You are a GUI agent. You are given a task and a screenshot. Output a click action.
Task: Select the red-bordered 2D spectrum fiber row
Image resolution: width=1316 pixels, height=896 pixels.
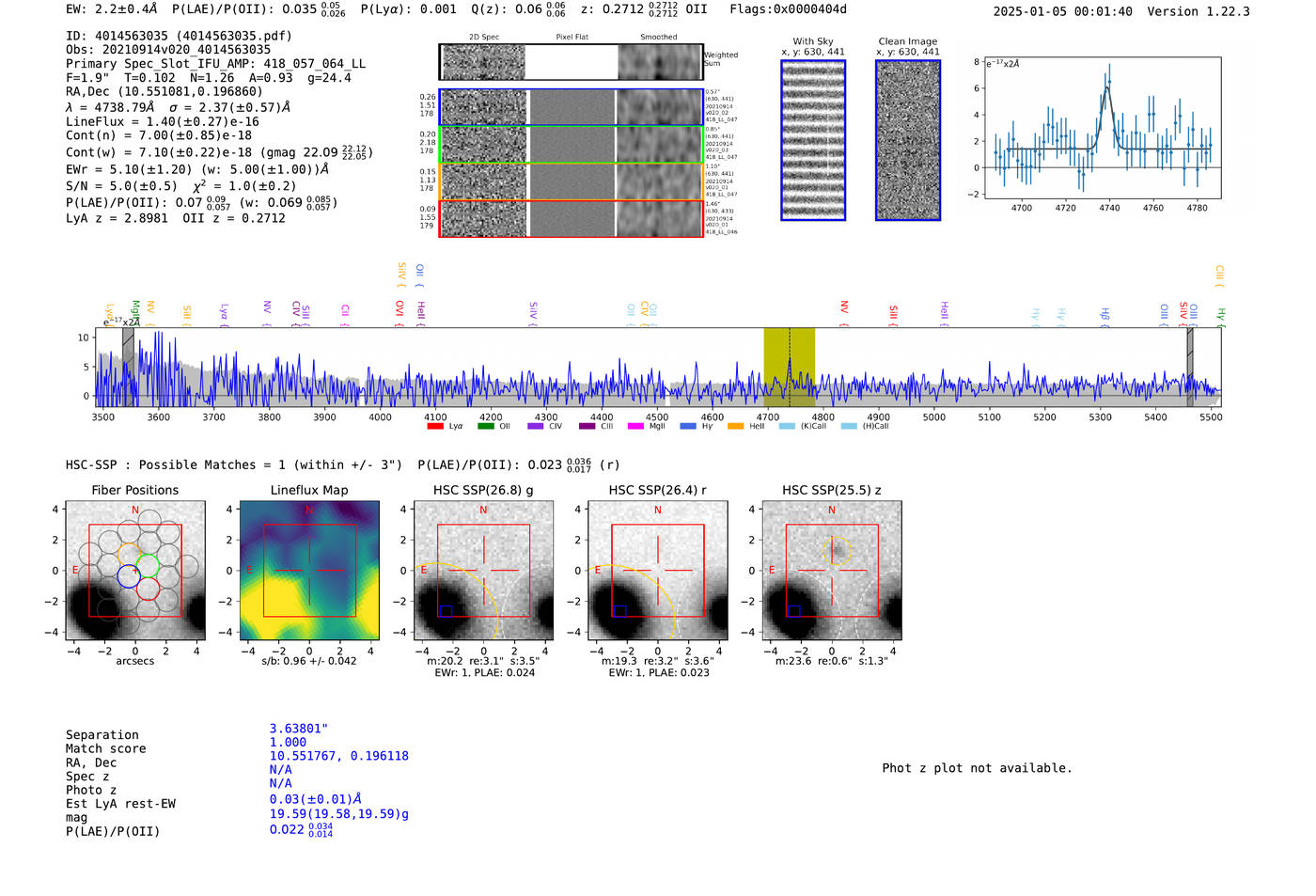click(x=572, y=219)
